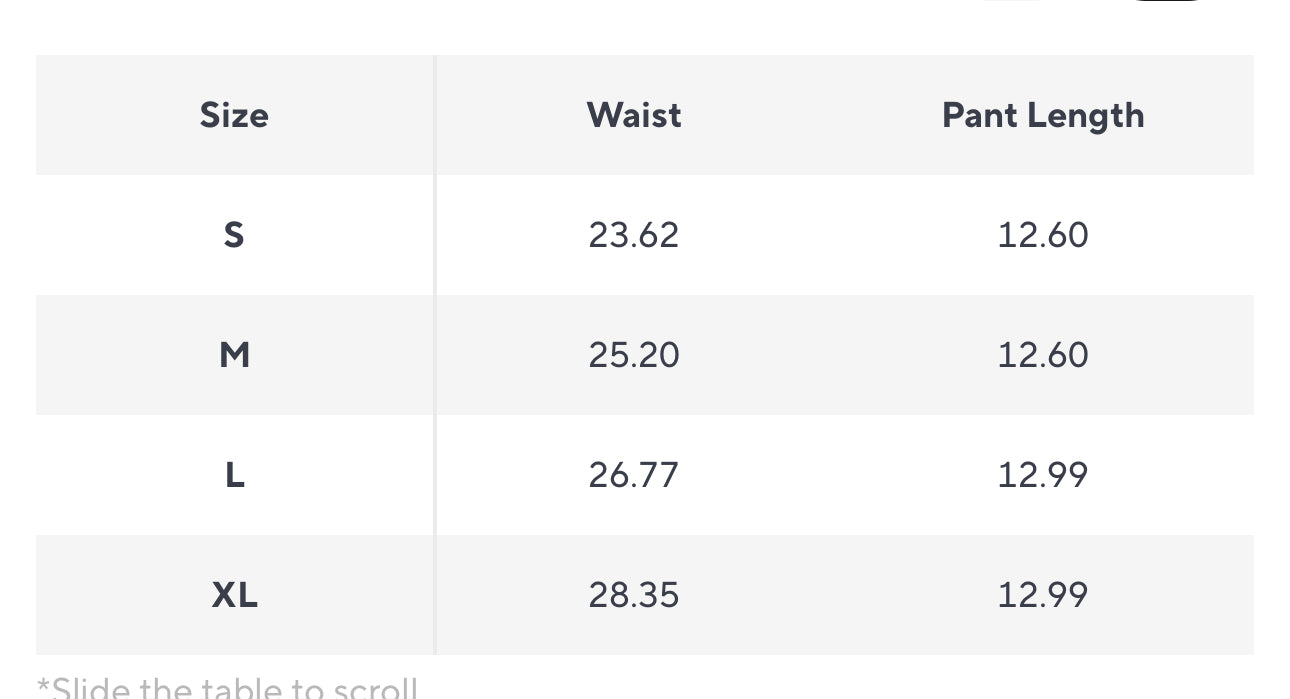The image size is (1290, 699).
Task: Click the pant length for size XL
Action: [1043, 595]
